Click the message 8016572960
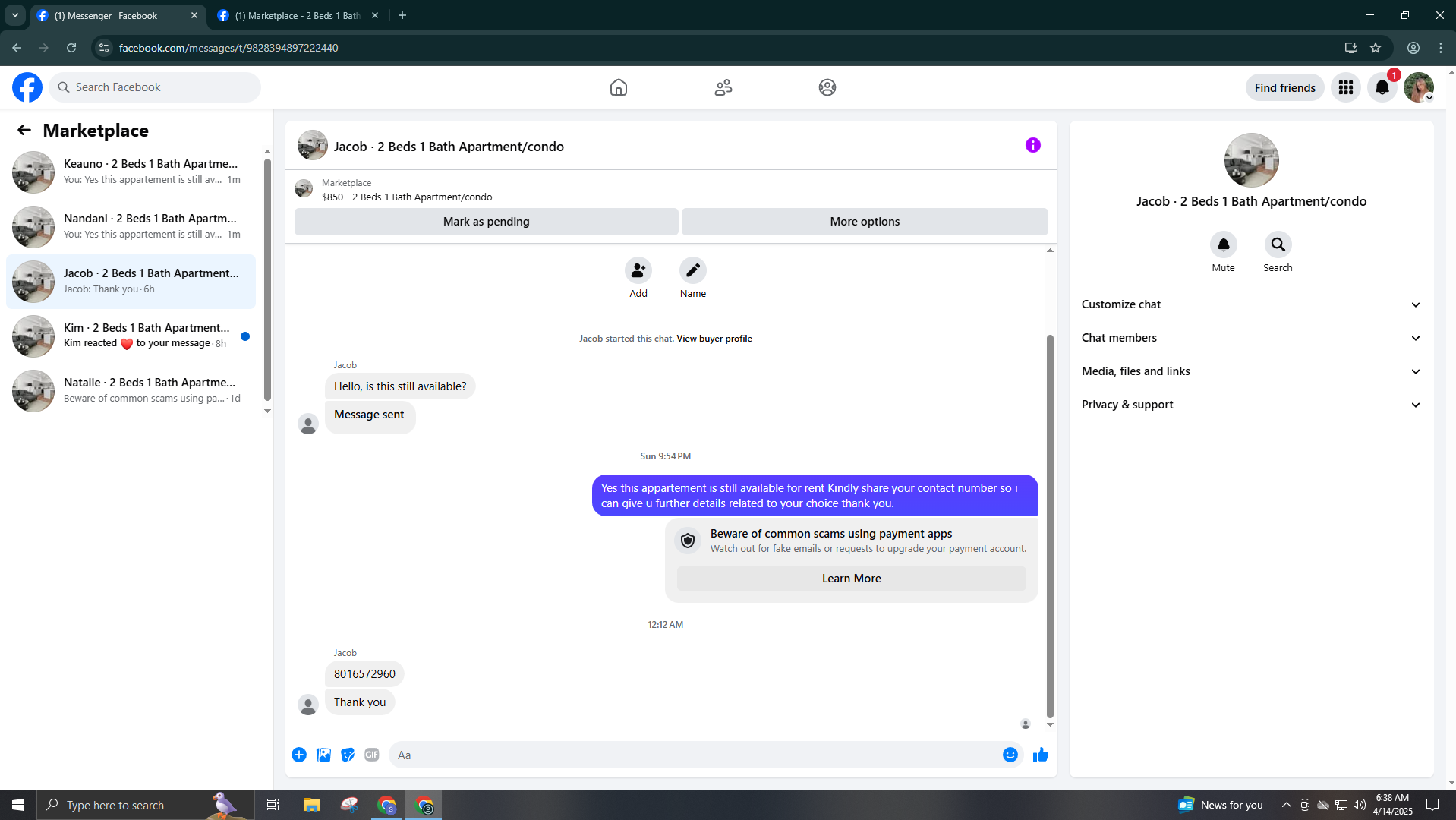The width and height of the screenshot is (1456, 820). pos(364,674)
